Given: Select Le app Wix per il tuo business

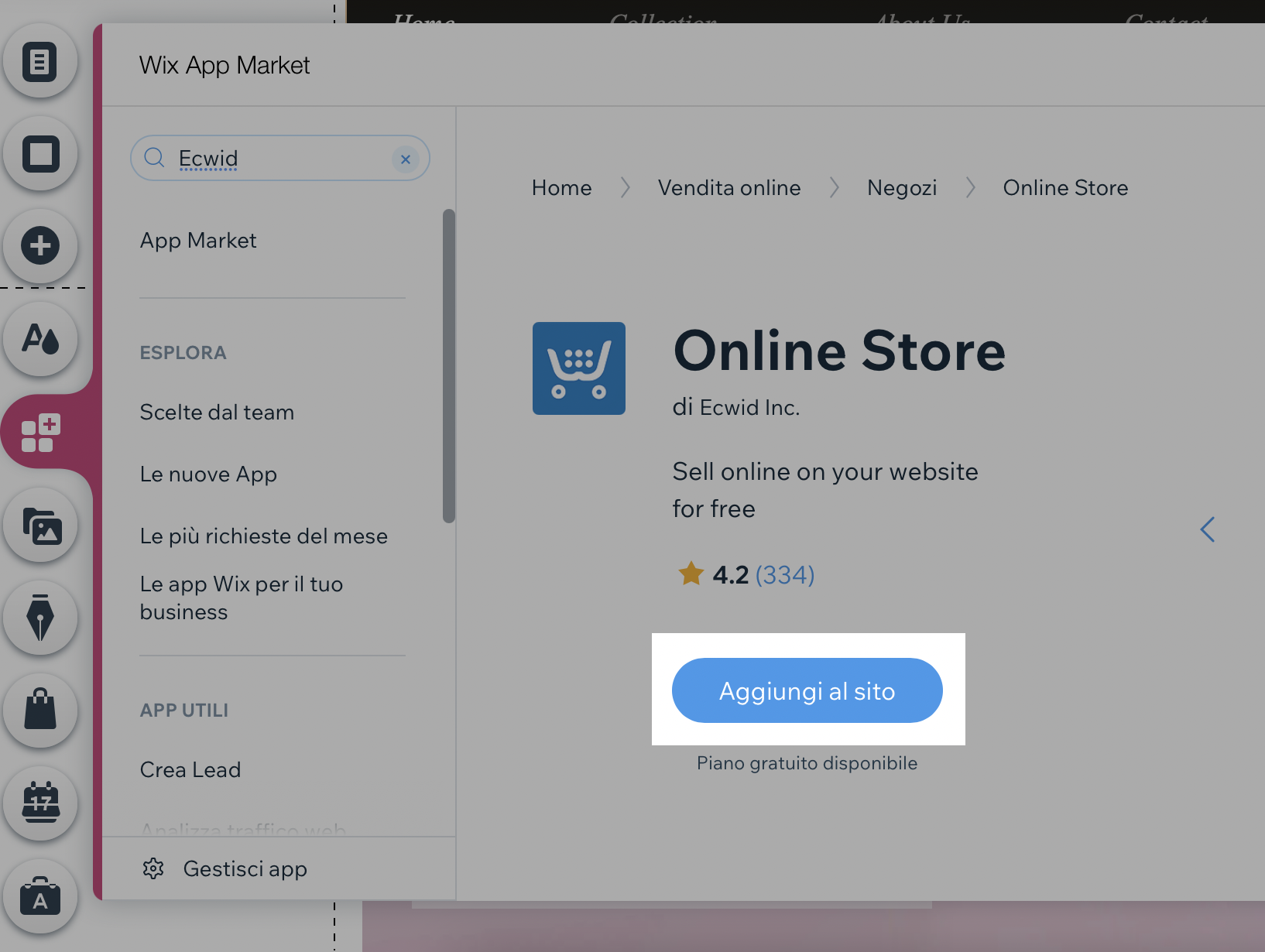Looking at the screenshot, I should 242,598.
